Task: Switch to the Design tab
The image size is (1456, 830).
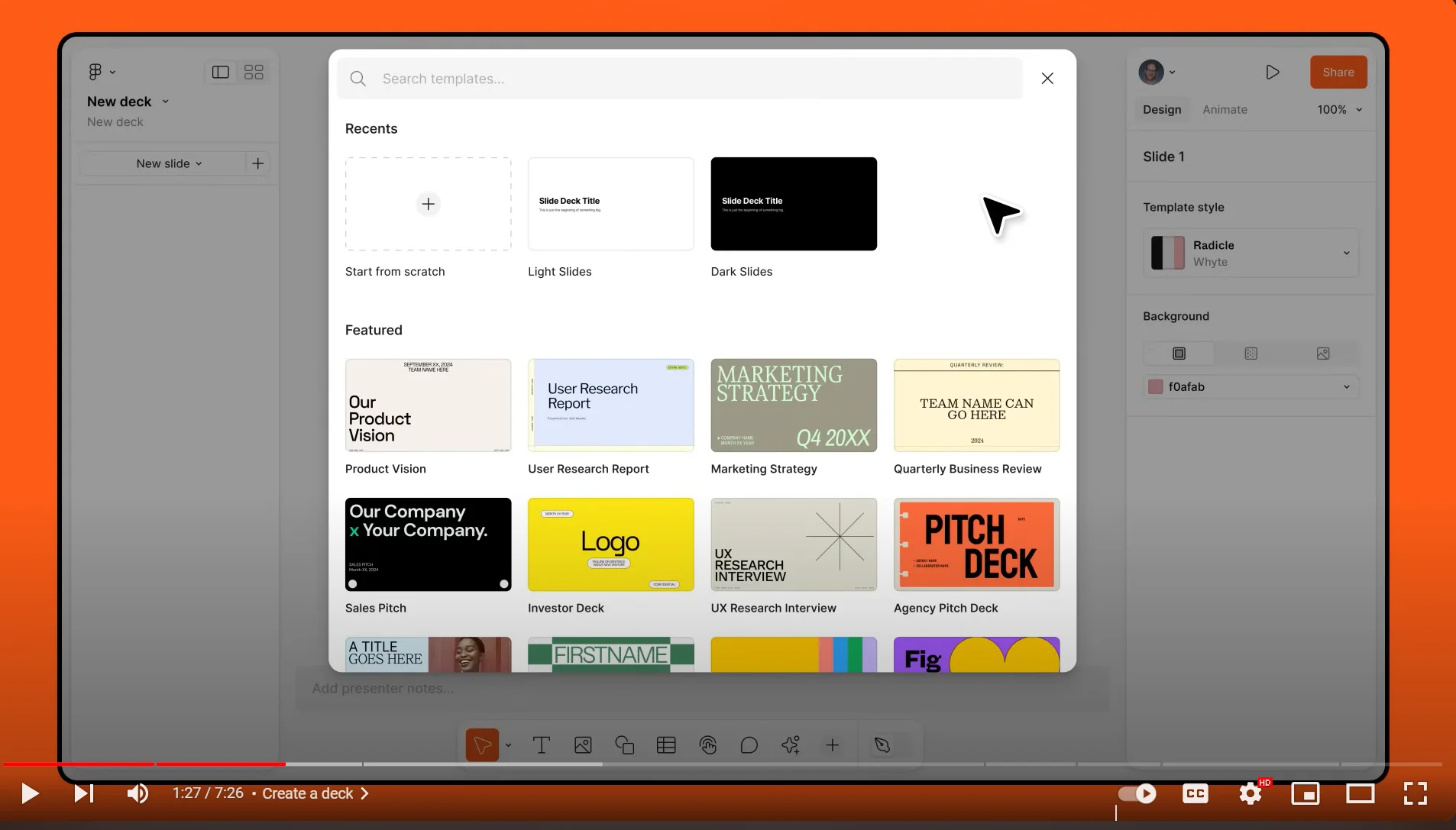Action: point(1162,110)
